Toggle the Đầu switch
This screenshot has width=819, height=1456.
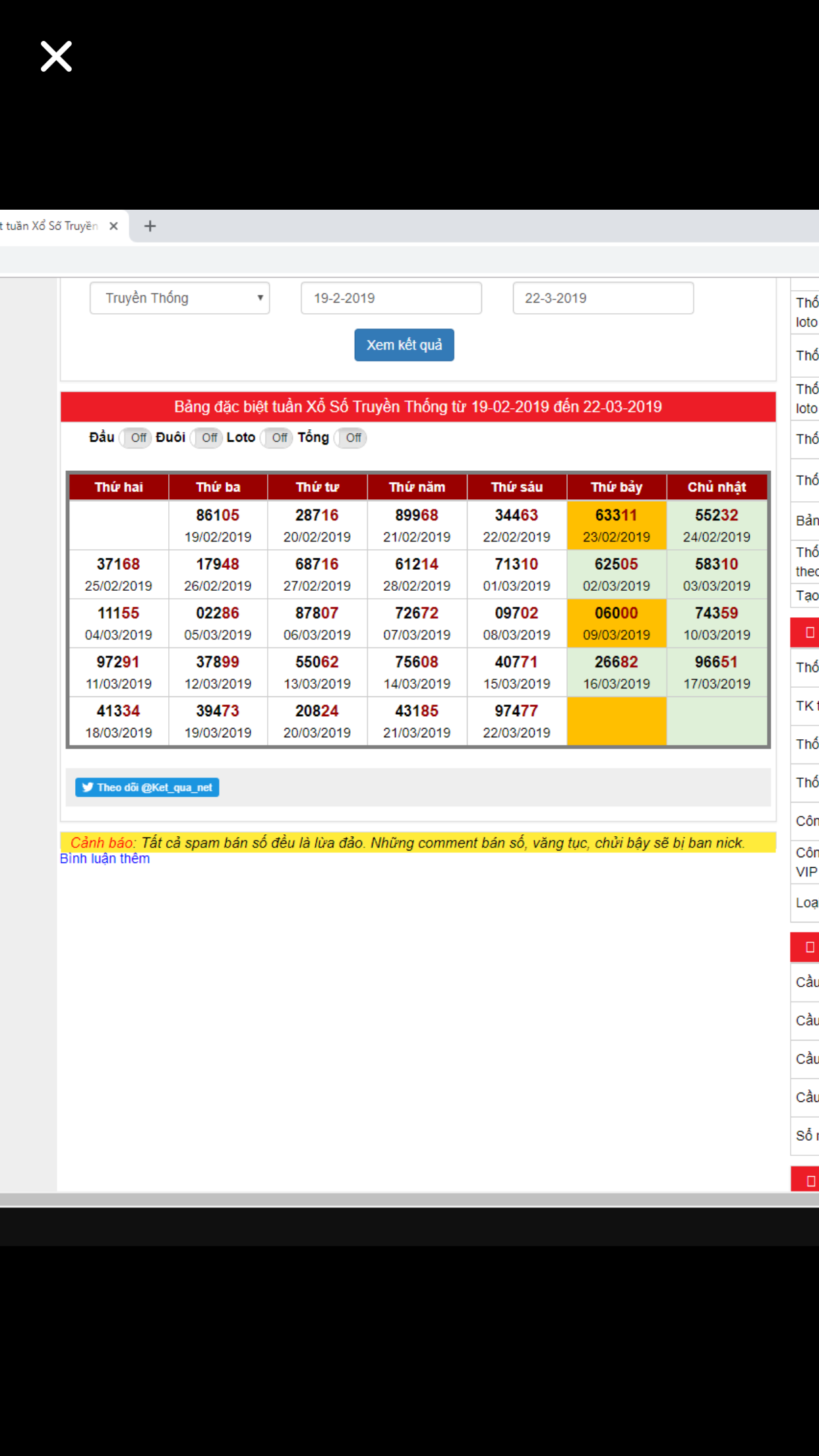(x=136, y=438)
